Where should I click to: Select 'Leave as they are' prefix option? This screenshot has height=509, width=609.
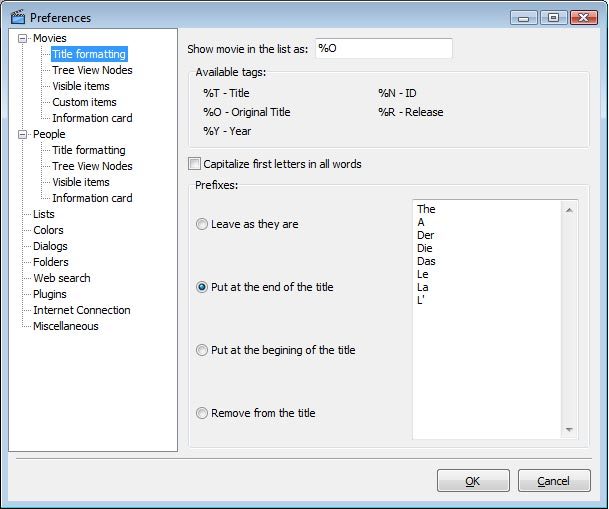202,224
